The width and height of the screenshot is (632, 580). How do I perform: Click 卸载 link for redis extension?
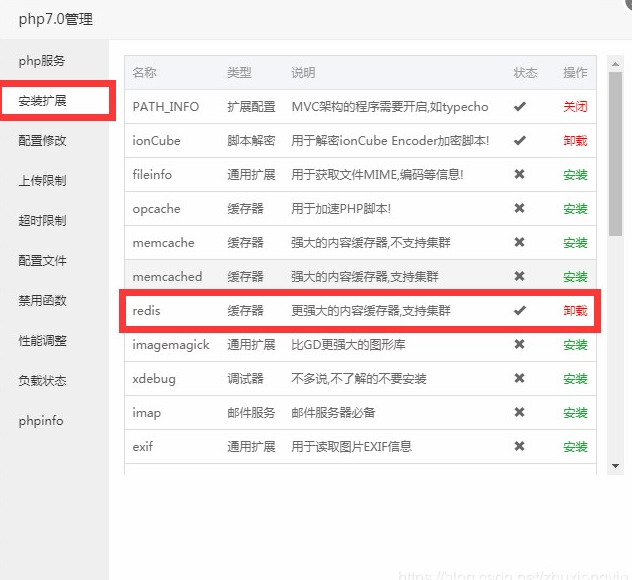point(575,311)
